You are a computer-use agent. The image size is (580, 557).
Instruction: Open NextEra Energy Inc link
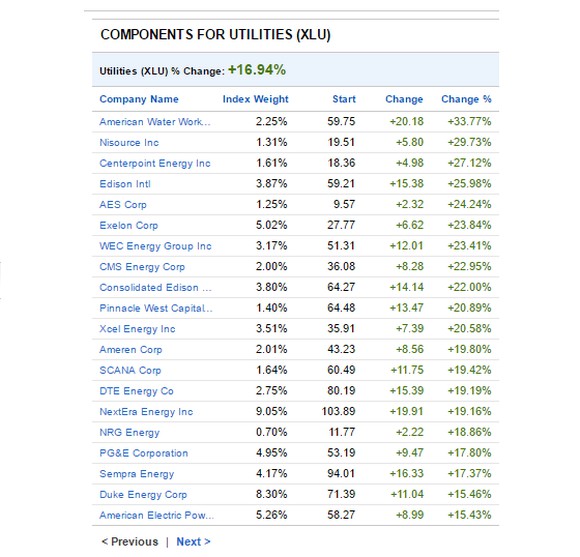pos(146,412)
